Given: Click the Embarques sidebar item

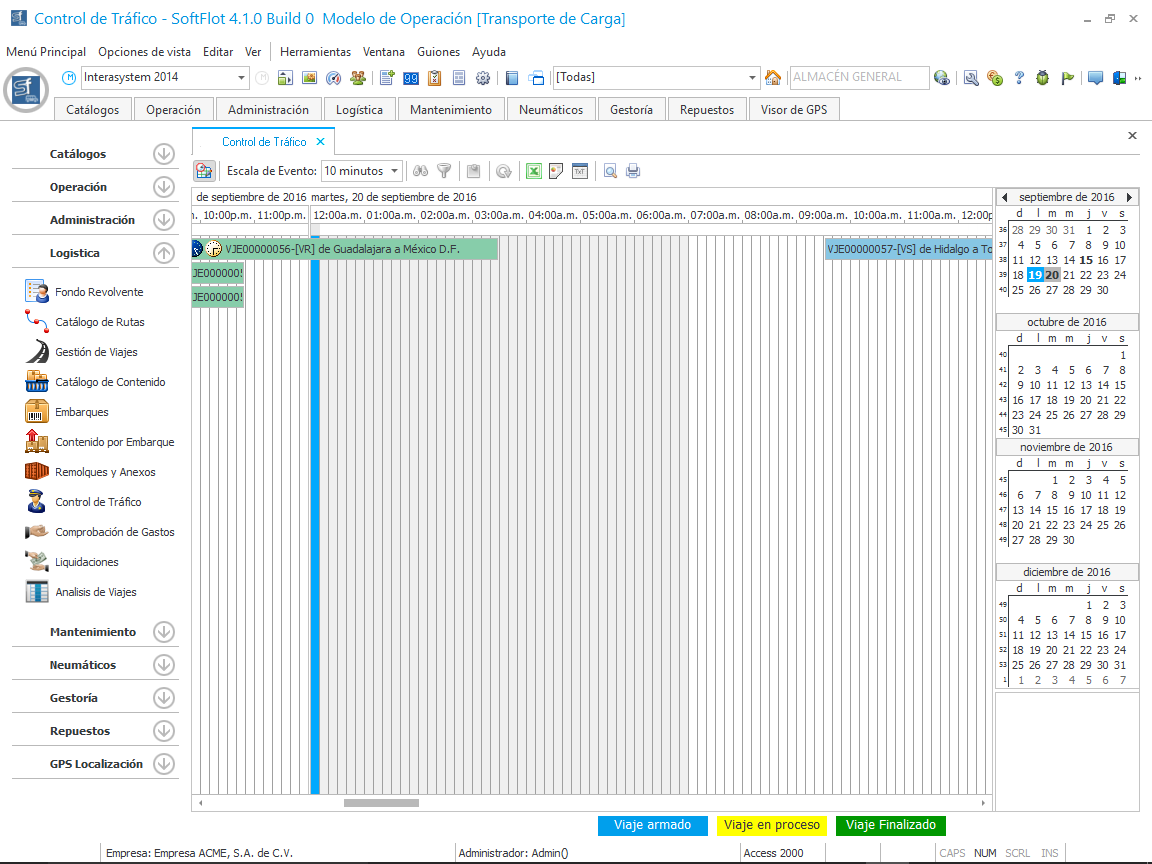Looking at the screenshot, I should pos(82,412).
